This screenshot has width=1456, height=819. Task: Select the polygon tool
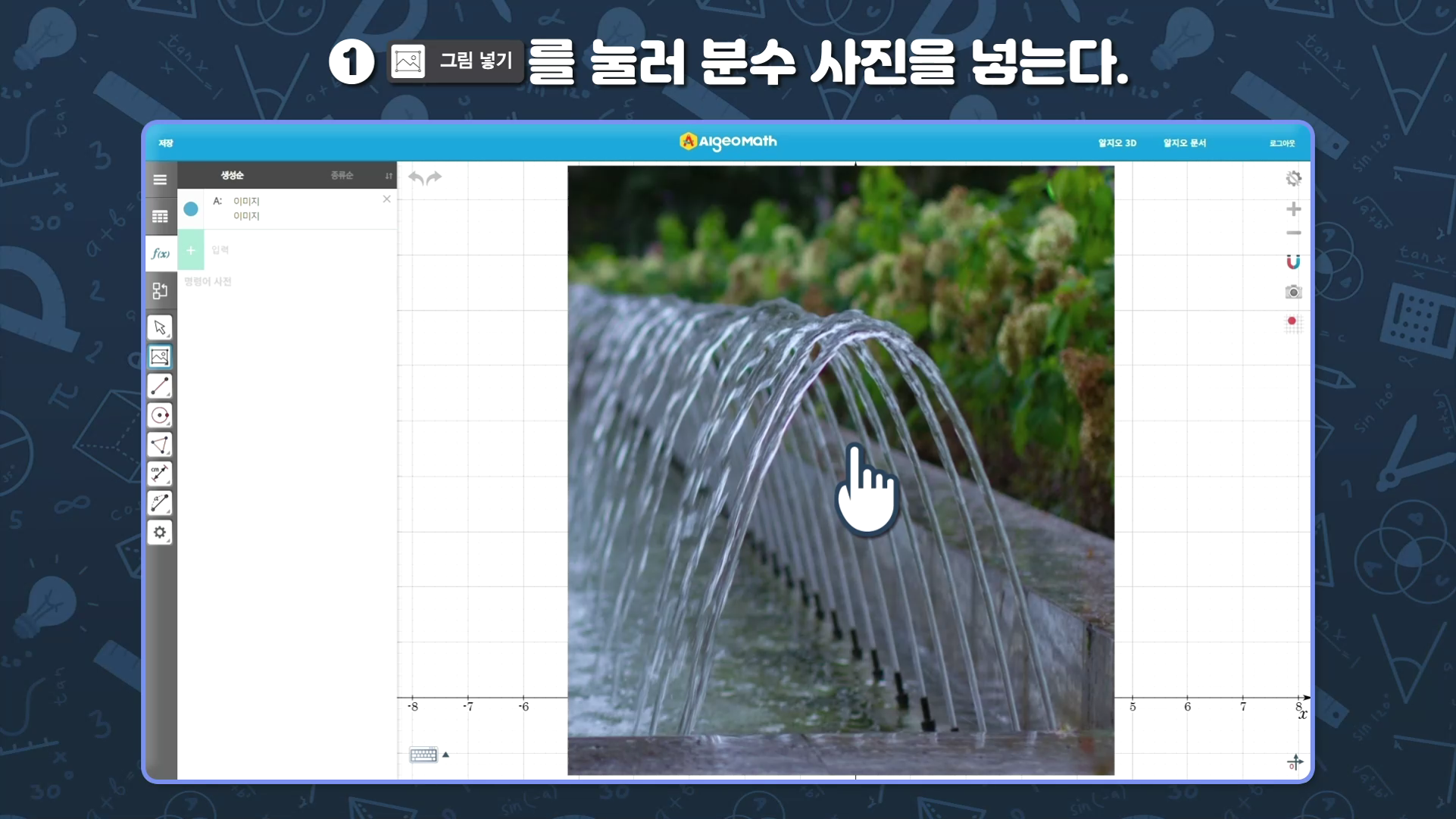[160, 445]
